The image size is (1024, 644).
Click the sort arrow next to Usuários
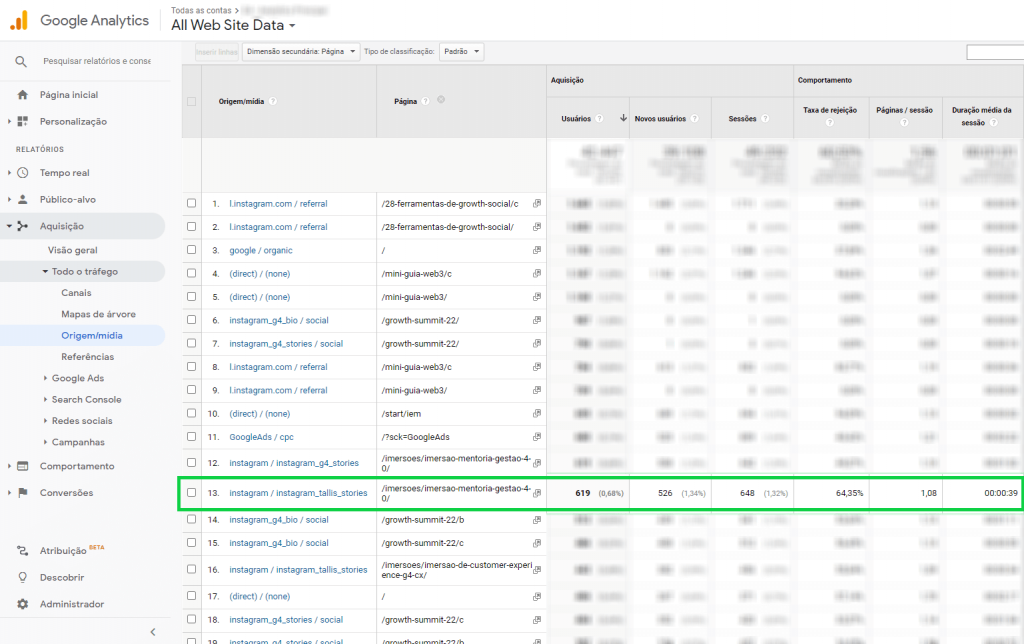(623, 118)
